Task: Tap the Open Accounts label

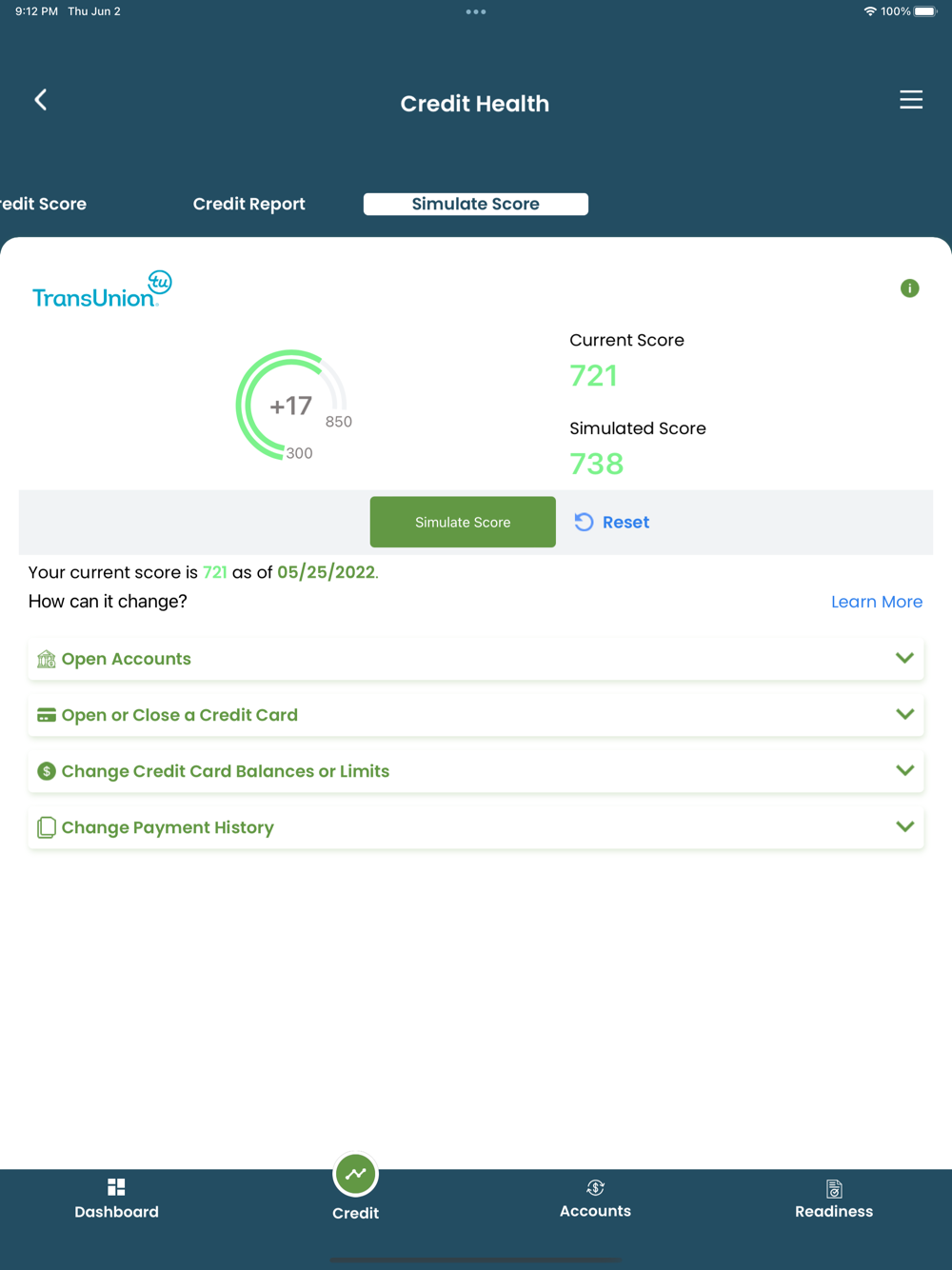Action: coord(127,659)
